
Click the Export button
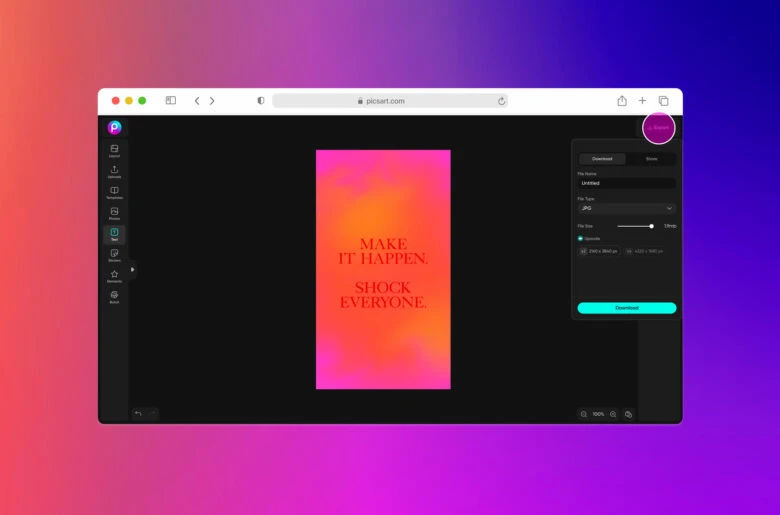point(658,128)
